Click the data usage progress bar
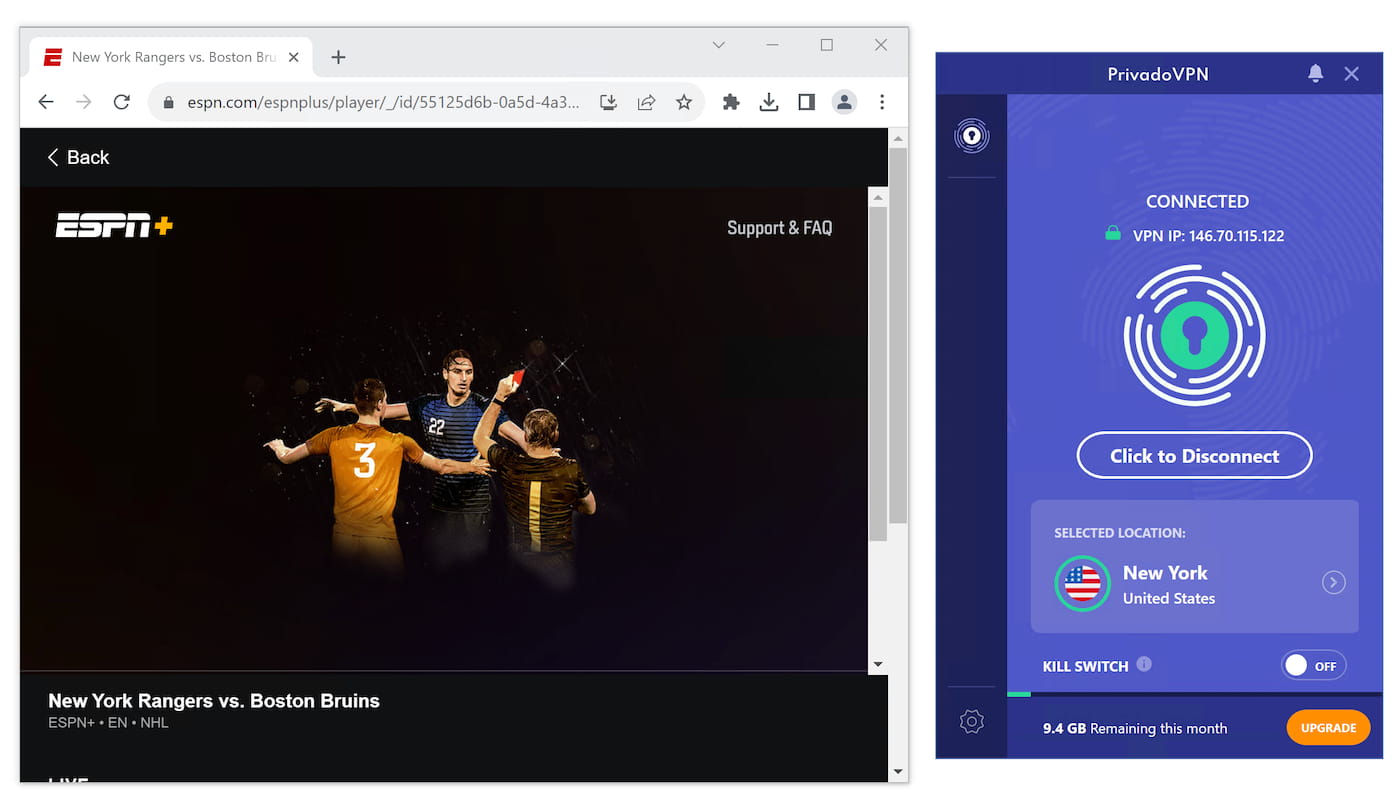The width and height of the screenshot is (1400, 804). pos(1195,694)
